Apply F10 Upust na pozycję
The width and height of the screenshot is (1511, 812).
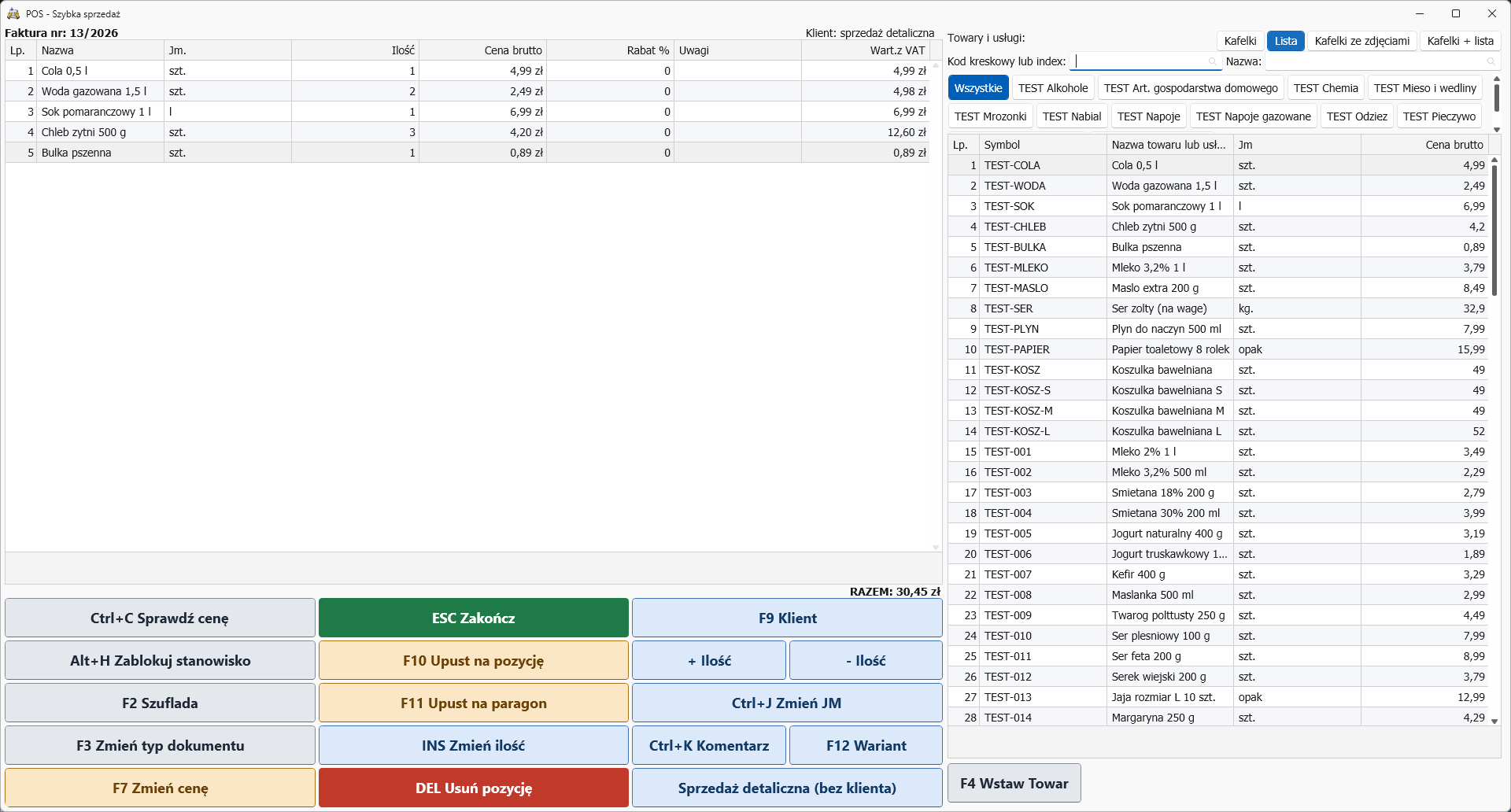[474, 661]
